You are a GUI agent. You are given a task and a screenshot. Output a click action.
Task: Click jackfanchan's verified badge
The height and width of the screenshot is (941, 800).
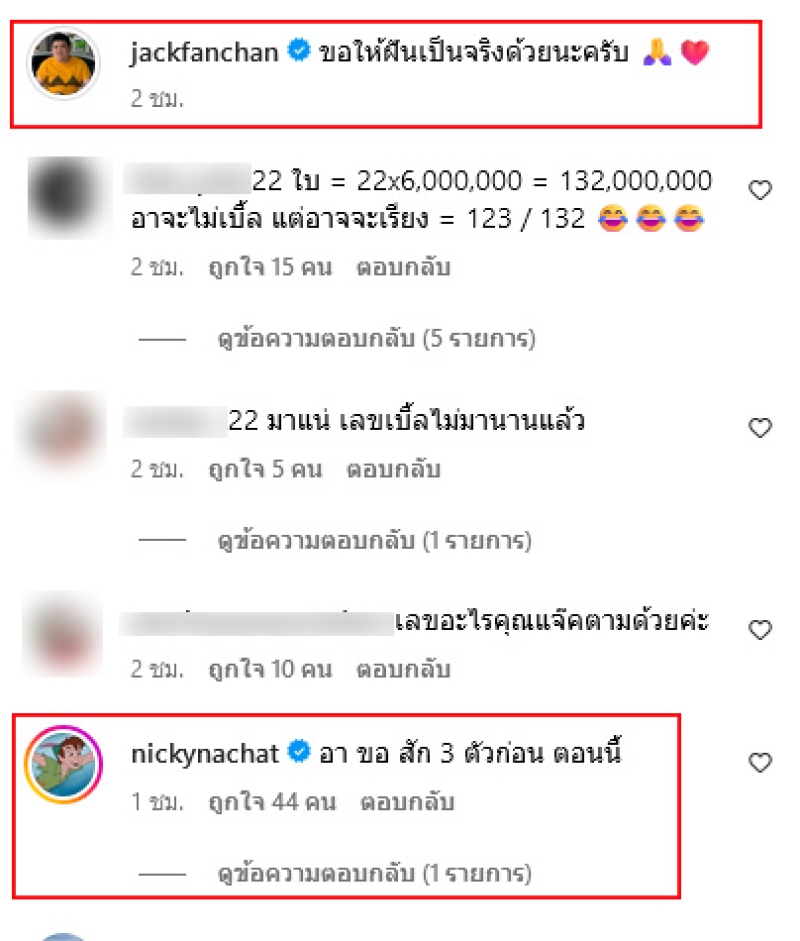click(x=298, y=50)
